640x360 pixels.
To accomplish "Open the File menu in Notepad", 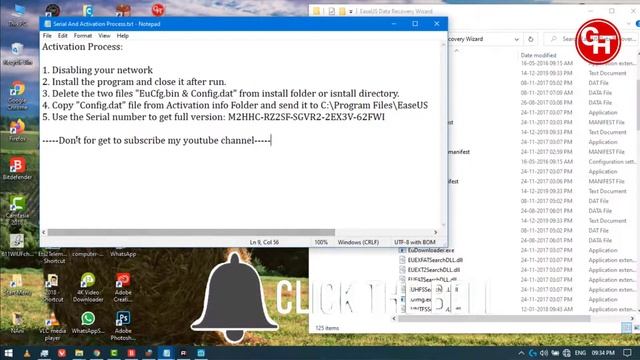I will pyautogui.click(x=47, y=36).
